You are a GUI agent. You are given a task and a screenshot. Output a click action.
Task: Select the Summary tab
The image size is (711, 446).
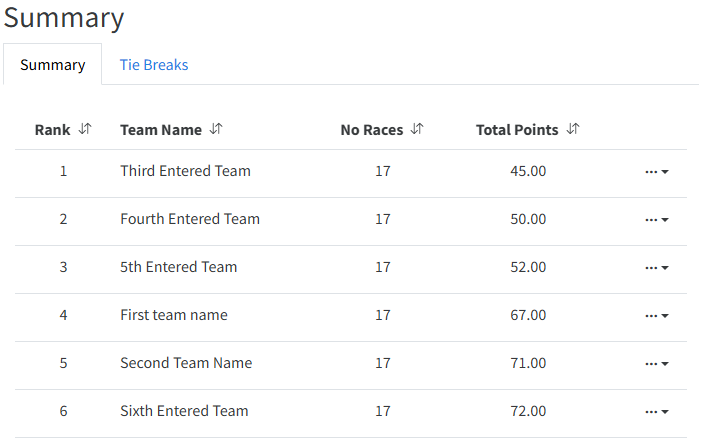tap(53, 65)
